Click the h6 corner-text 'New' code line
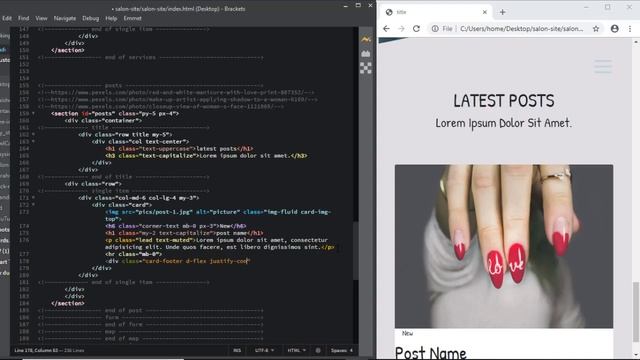The width and height of the screenshot is (640, 360). click(176, 226)
